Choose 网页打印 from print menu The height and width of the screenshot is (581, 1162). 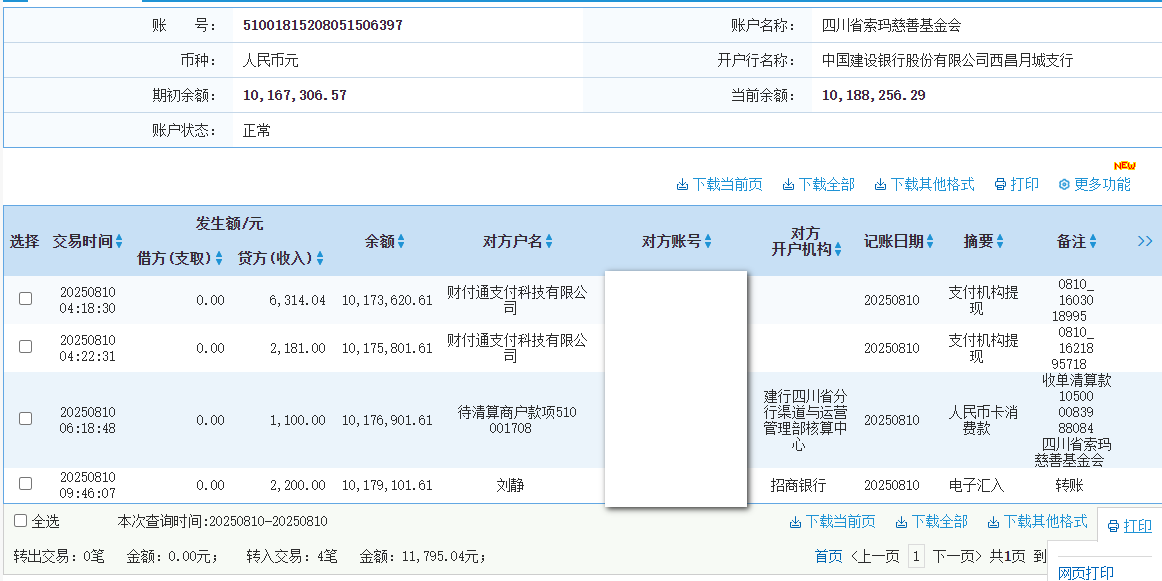(x=1086, y=572)
